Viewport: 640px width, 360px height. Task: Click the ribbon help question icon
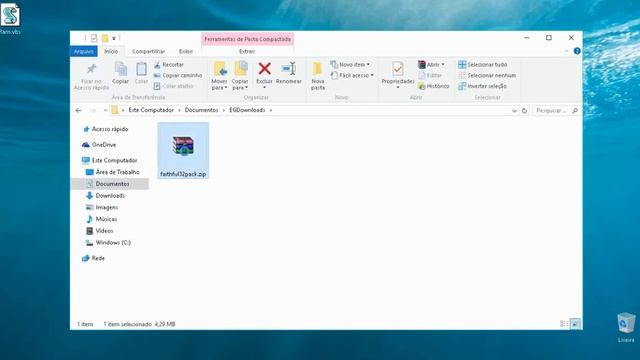[577, 51]
